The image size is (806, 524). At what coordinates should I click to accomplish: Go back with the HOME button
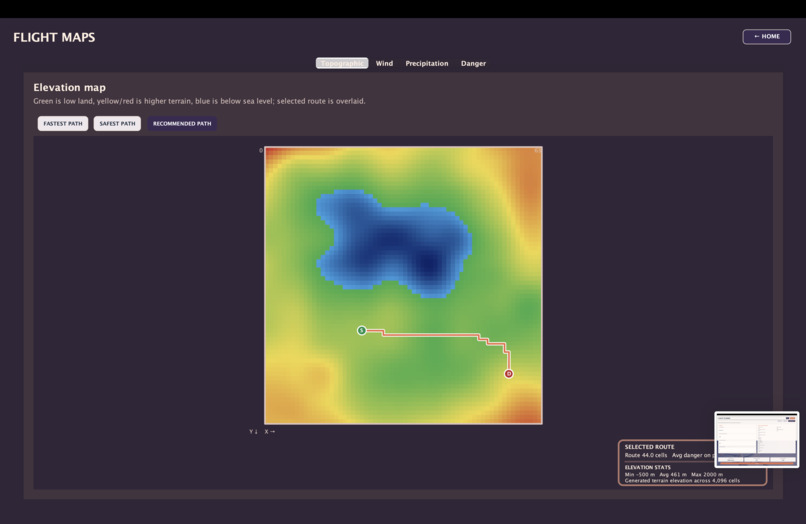766,37
